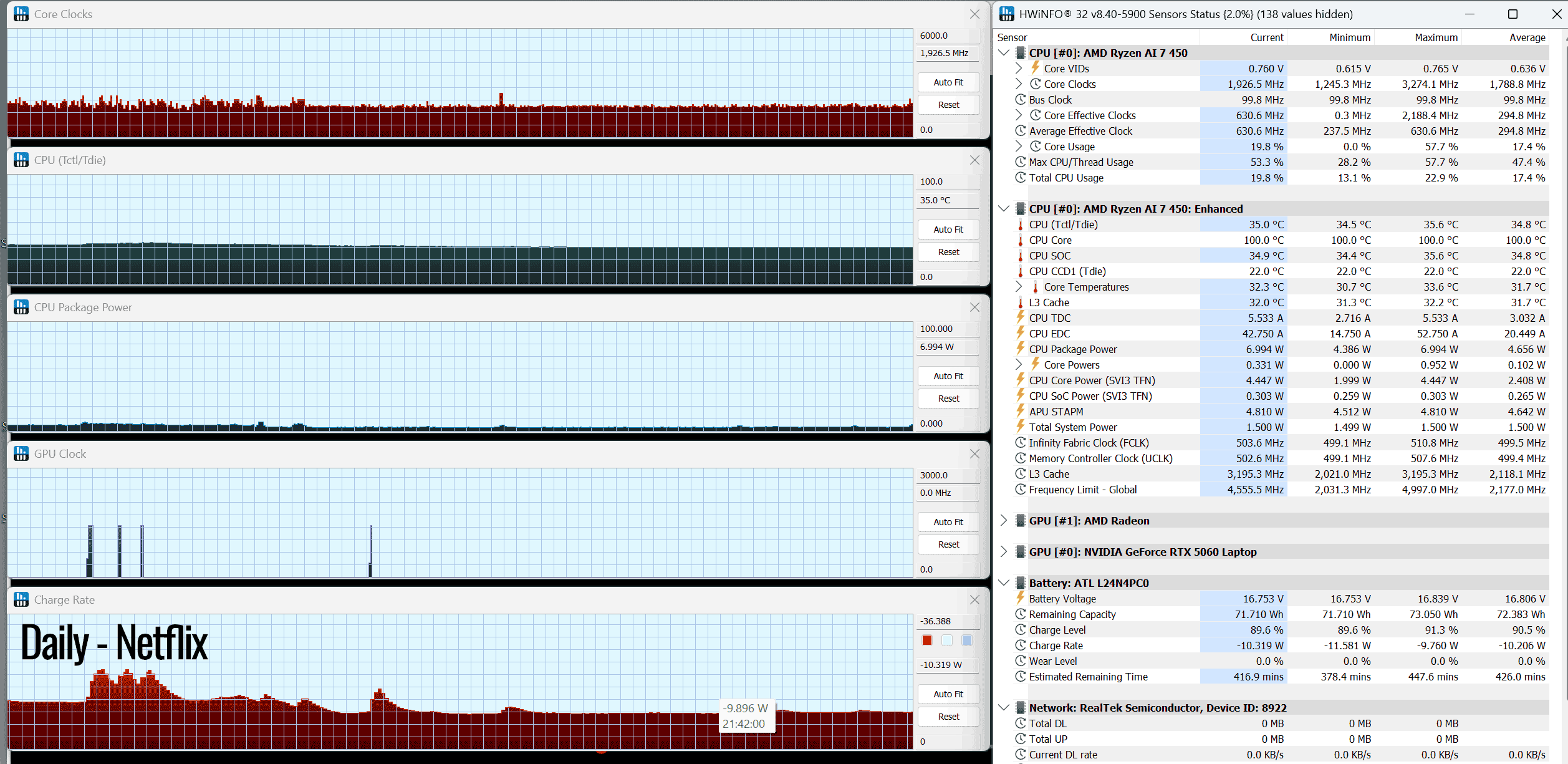1568x764 pixels.
Task: Click the GPU Clock graph window icon
Action: coord(21,453)
